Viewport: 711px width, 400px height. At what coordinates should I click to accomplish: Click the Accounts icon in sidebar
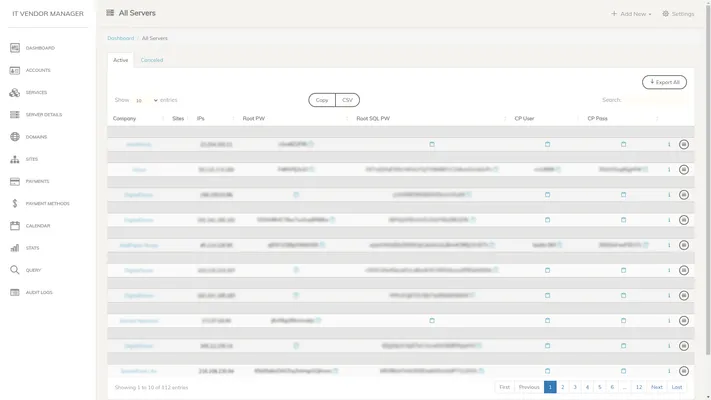pyautogui.click(x=15, y=70)
